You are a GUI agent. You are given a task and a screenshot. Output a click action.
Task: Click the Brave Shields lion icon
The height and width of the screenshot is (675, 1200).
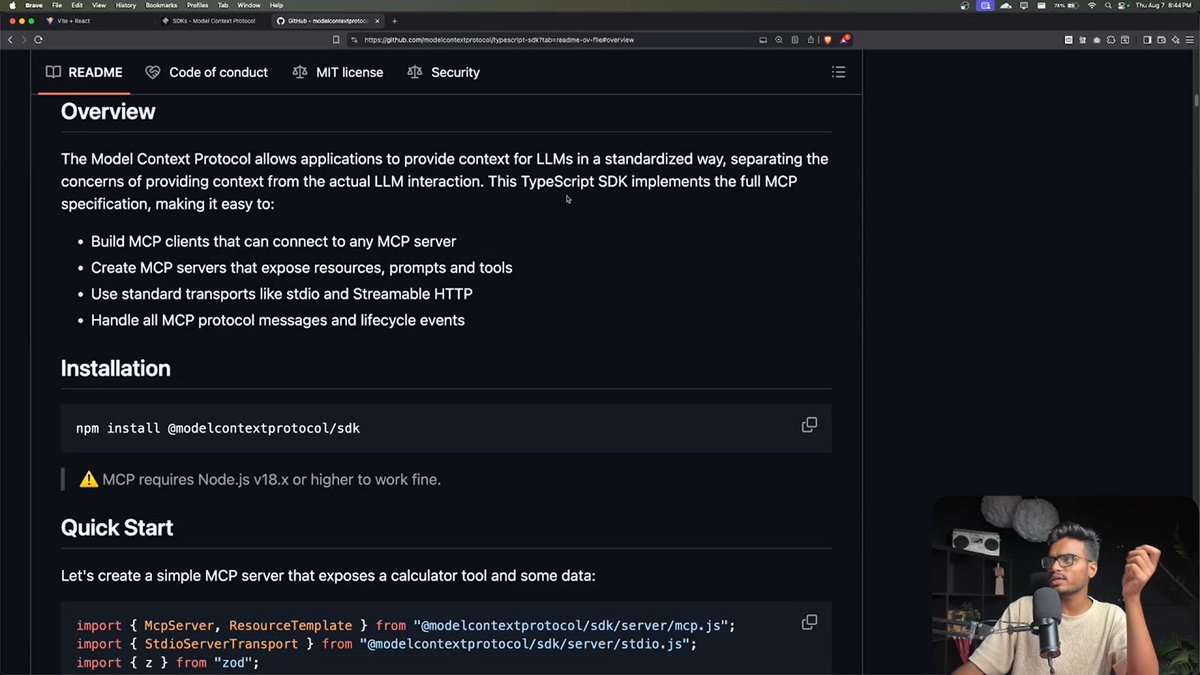828,40
